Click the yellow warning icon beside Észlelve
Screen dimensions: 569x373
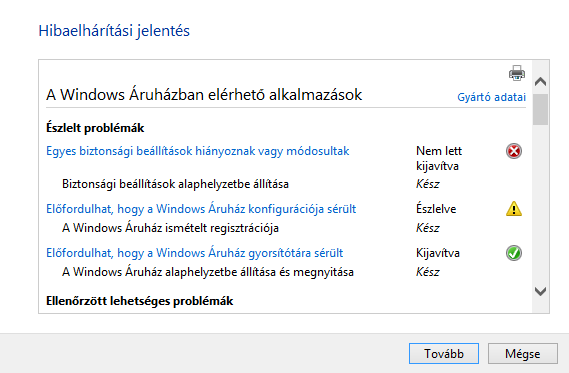[514, 209]
